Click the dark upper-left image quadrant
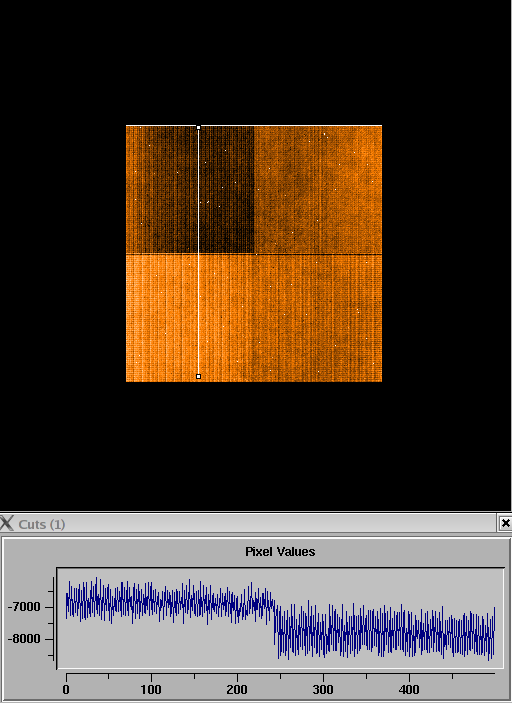This screenshot has width=512, height=703. click(x=190, y=190)
